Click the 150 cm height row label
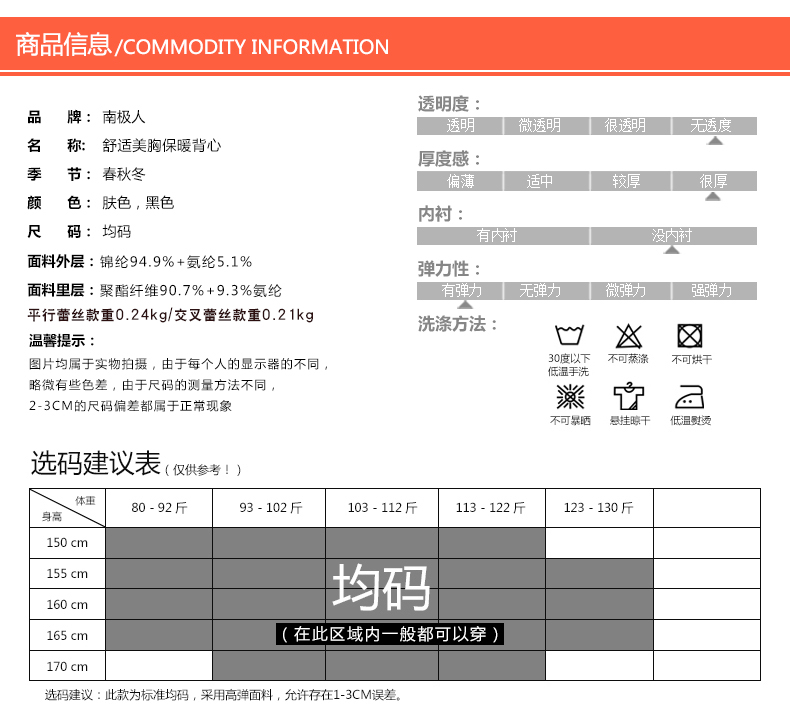 (67, 542)
